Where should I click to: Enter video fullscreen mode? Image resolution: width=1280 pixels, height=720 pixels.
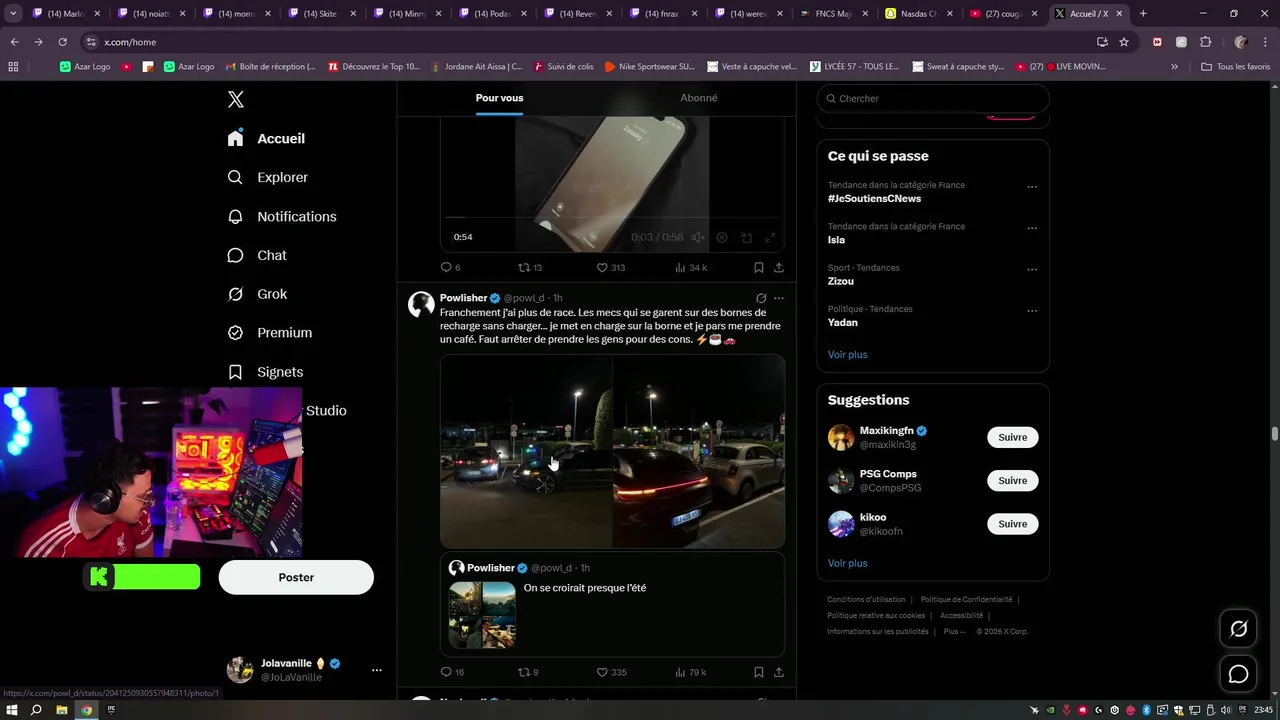tap(770, 237)
